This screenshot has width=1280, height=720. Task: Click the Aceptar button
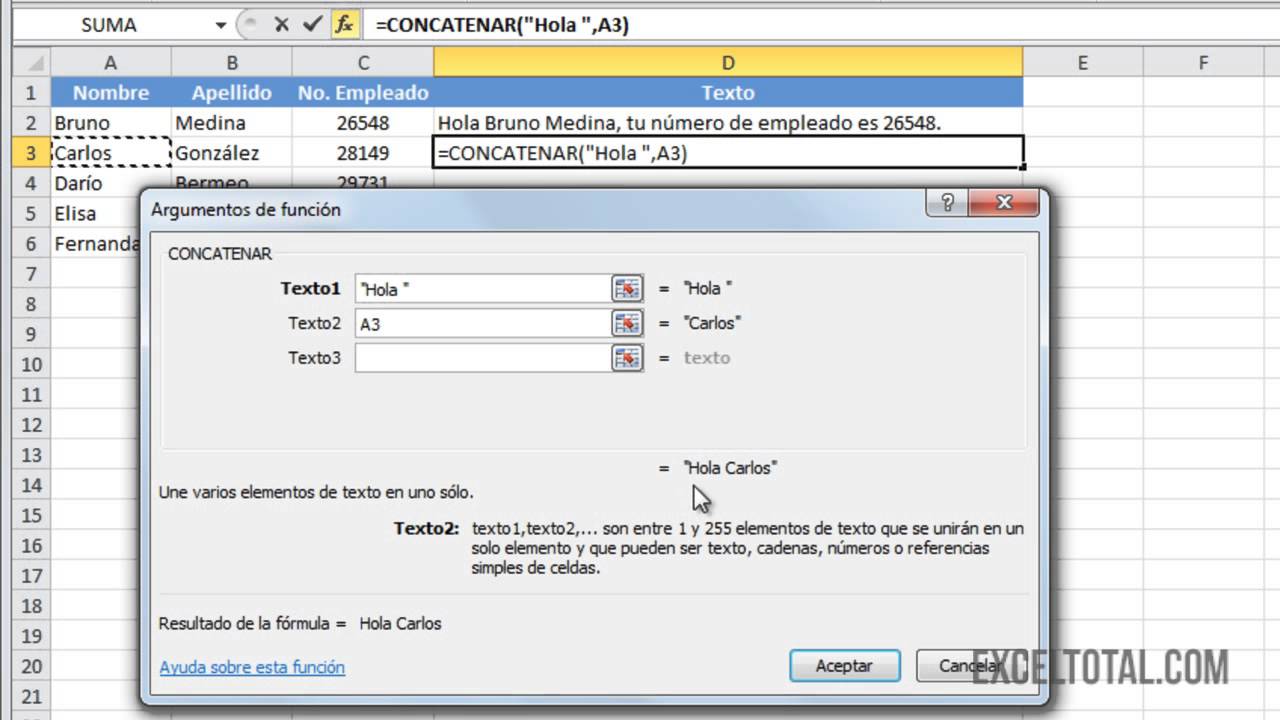coord(844,666)
